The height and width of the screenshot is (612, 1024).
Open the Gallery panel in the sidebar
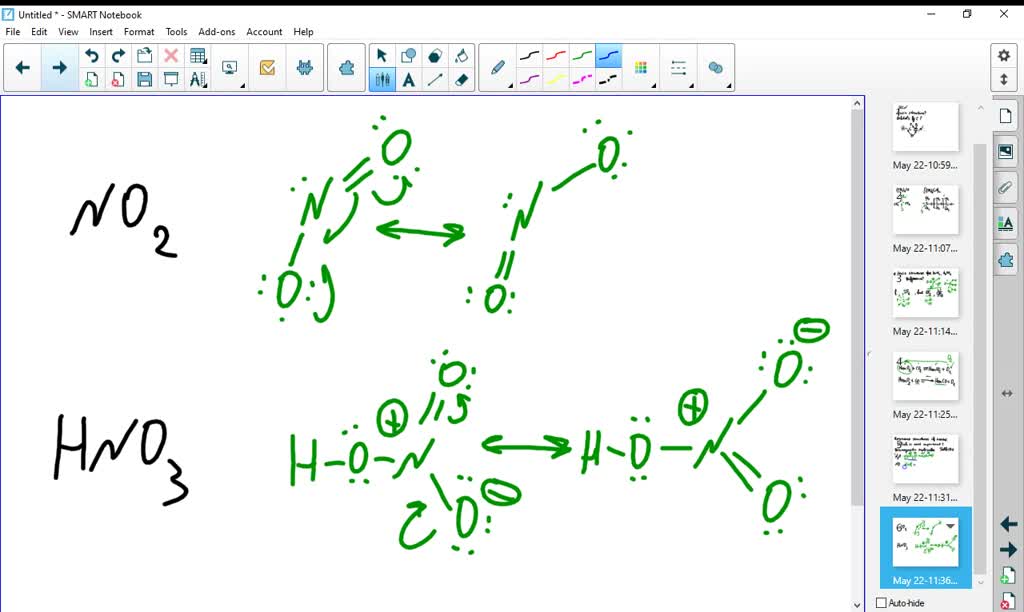1005,151
